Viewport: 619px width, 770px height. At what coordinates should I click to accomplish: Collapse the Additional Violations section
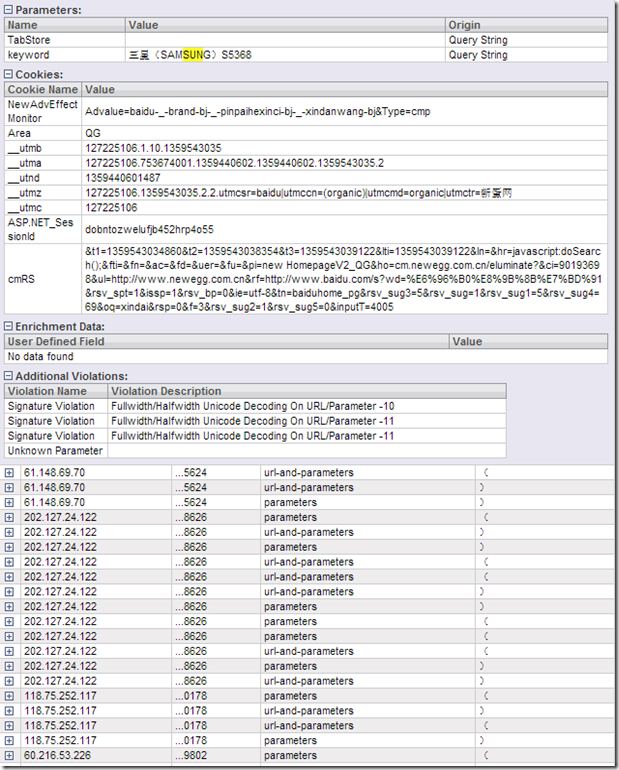pos(9,375)
